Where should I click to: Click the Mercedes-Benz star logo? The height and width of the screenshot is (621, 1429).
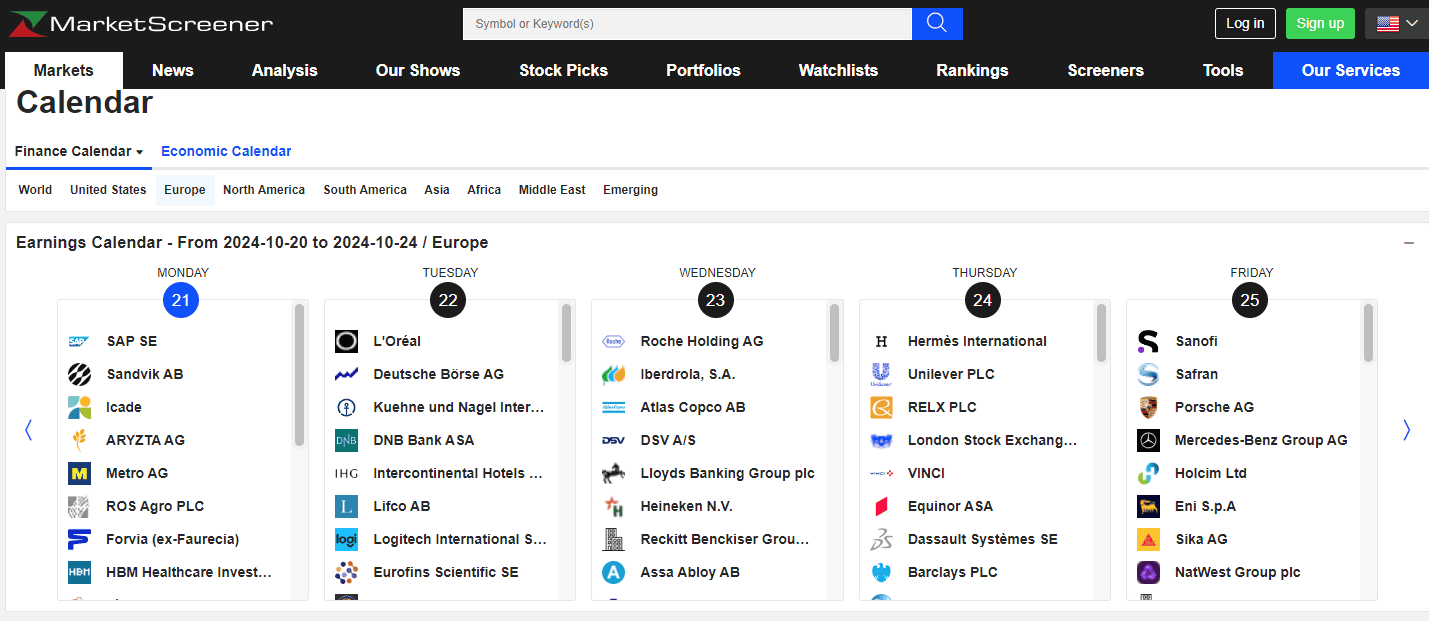[x=1148, y=440]
